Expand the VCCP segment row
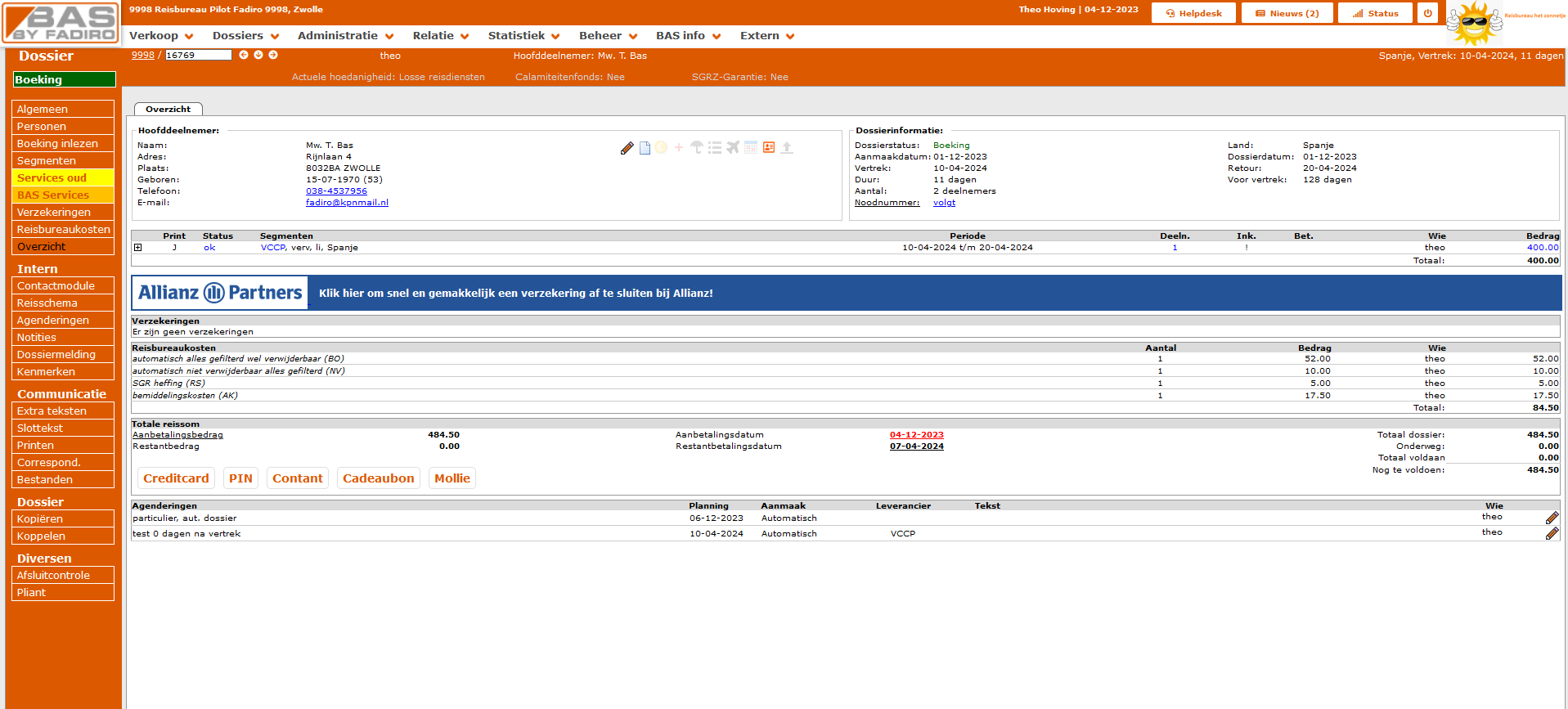Screen dimensions: 1568x709 click(138, 248)
